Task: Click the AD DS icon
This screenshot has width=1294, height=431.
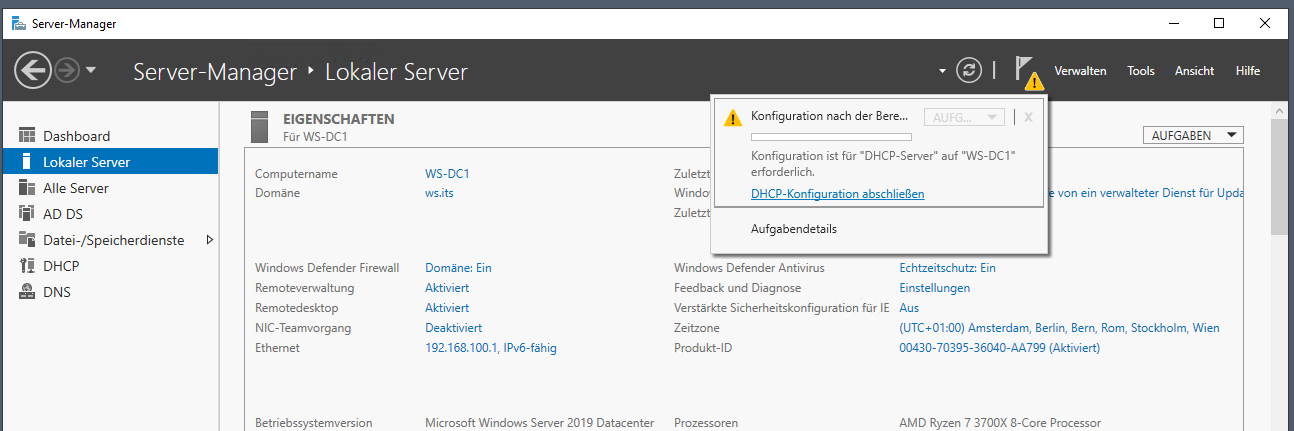Action: 27,213
